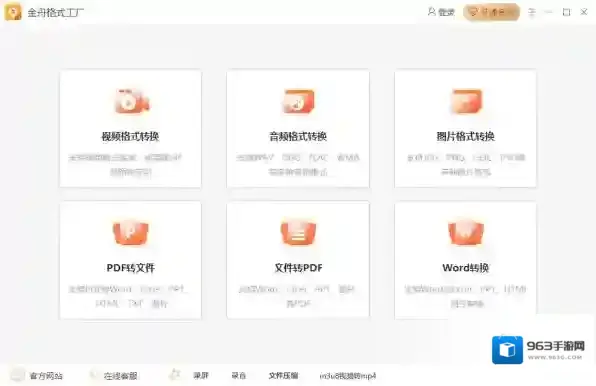This screenshot has height=386, width=596.
Task: Minimize the 金舟格式工厂 window
Action: click(548, 12)
